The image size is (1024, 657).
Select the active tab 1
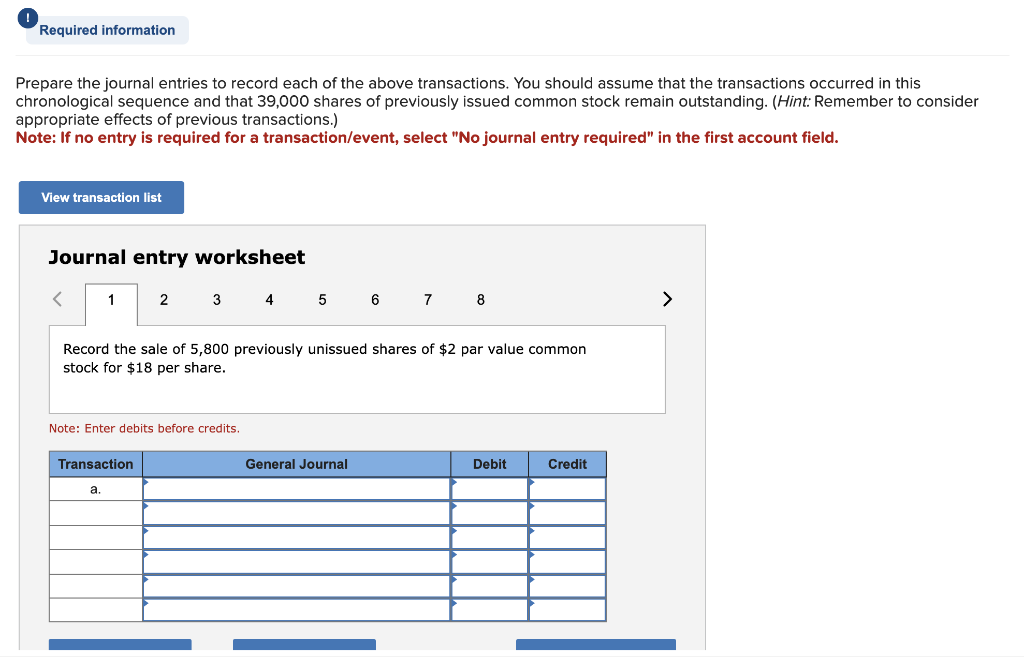110,300
